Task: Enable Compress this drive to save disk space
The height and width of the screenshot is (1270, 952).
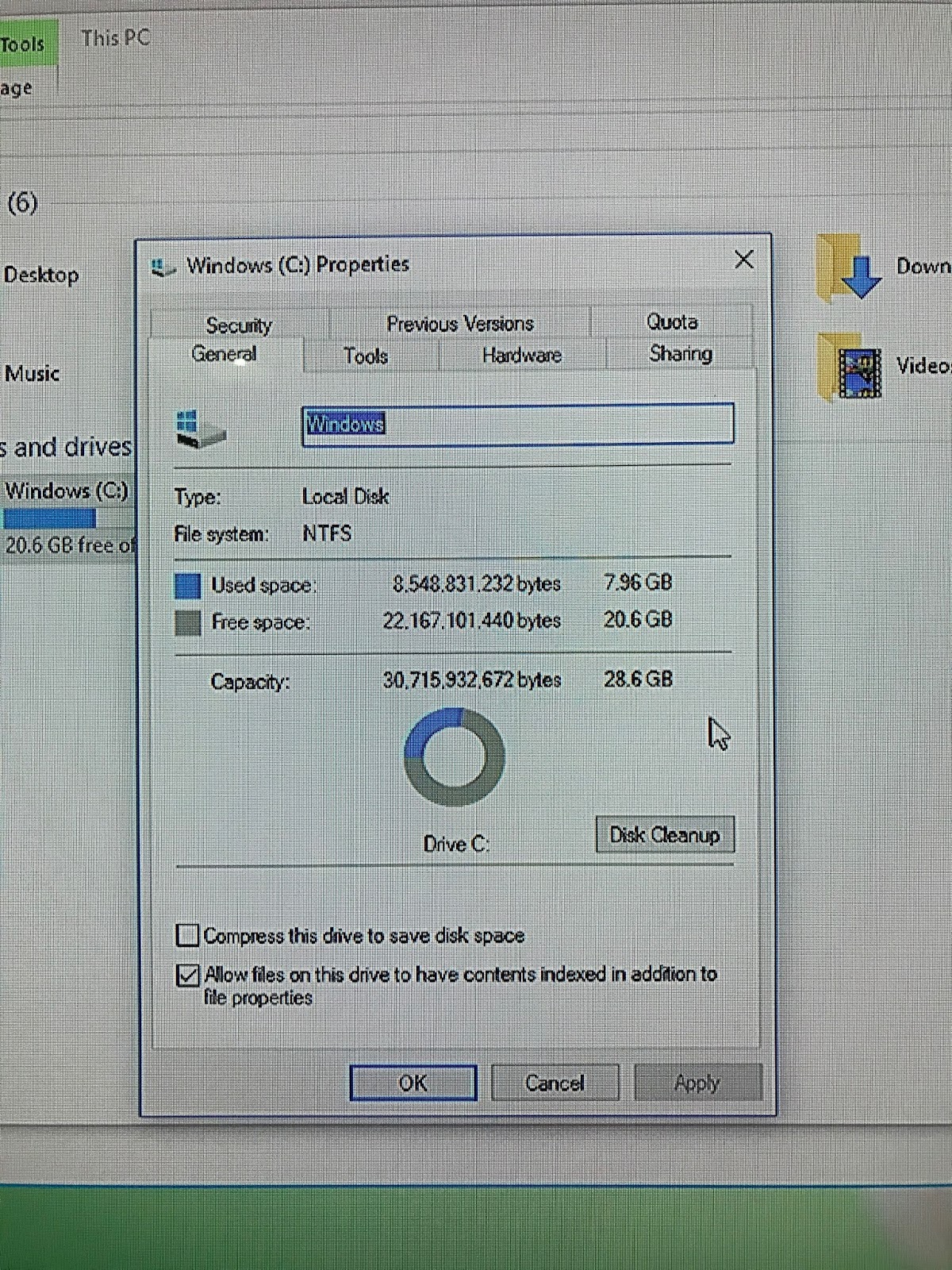Action: pyautogui.click(x=187, y=935)
